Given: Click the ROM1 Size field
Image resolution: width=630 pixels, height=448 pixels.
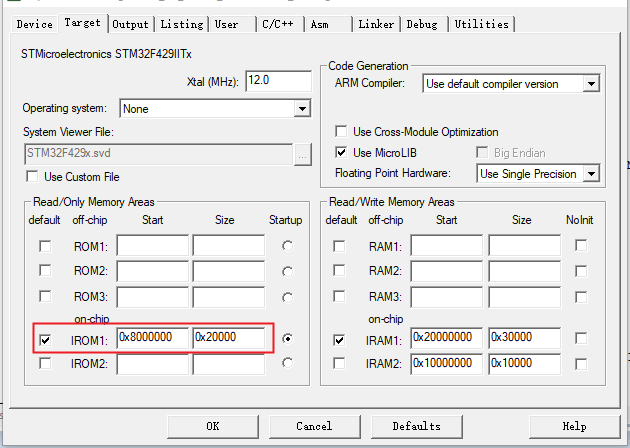Looking at the screenshot, I should [229, 245].
